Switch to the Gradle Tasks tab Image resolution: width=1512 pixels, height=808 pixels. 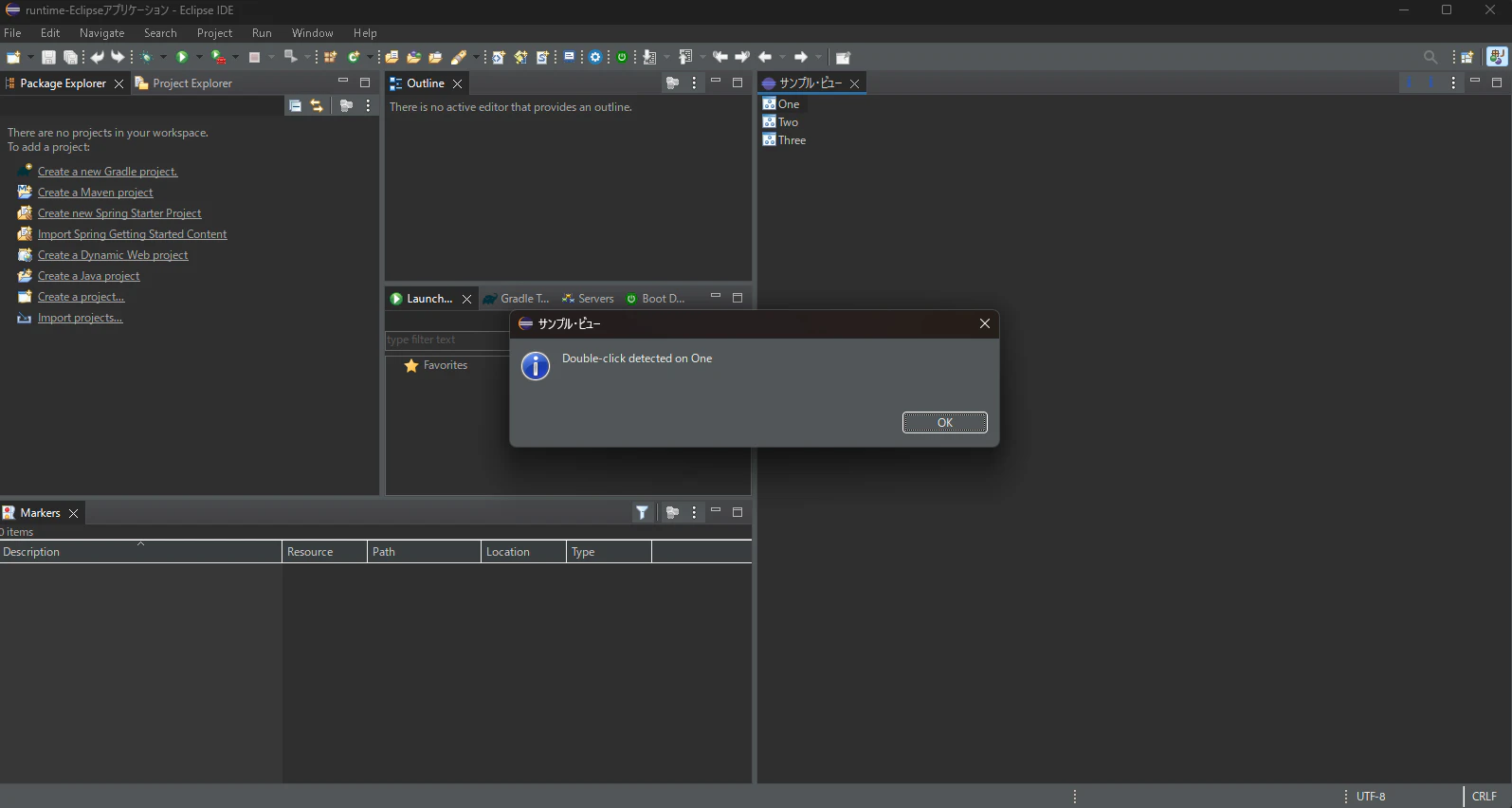tap(517, 299)
